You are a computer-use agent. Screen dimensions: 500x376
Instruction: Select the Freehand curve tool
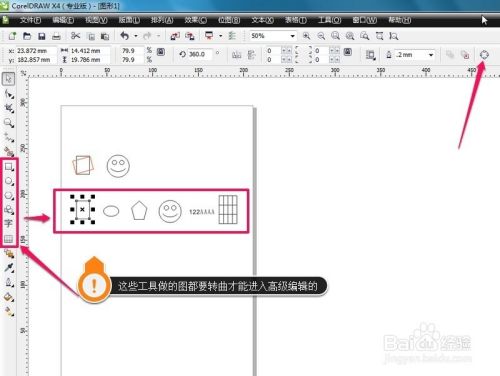9,137
